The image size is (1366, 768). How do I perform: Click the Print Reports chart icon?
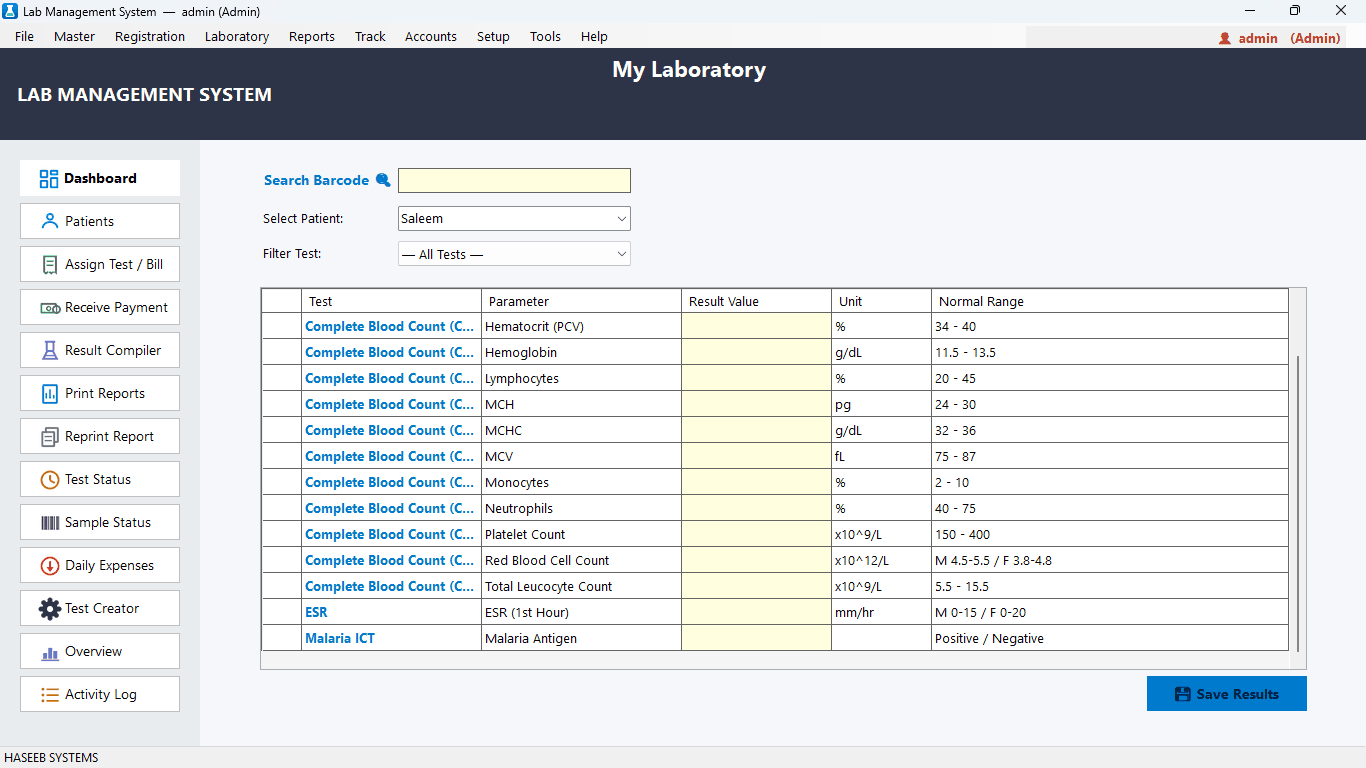tap(49, 393)
